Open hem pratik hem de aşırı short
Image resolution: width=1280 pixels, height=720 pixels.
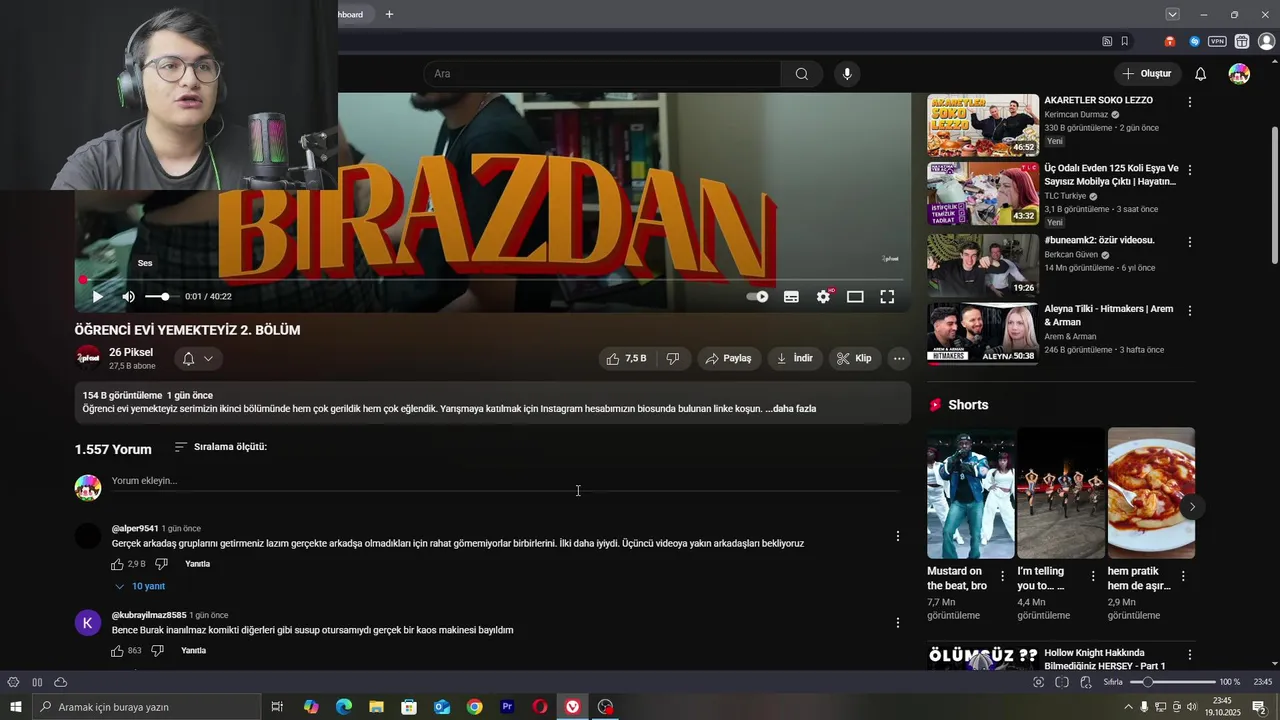pyautogui.click(x=1151, y=493)
